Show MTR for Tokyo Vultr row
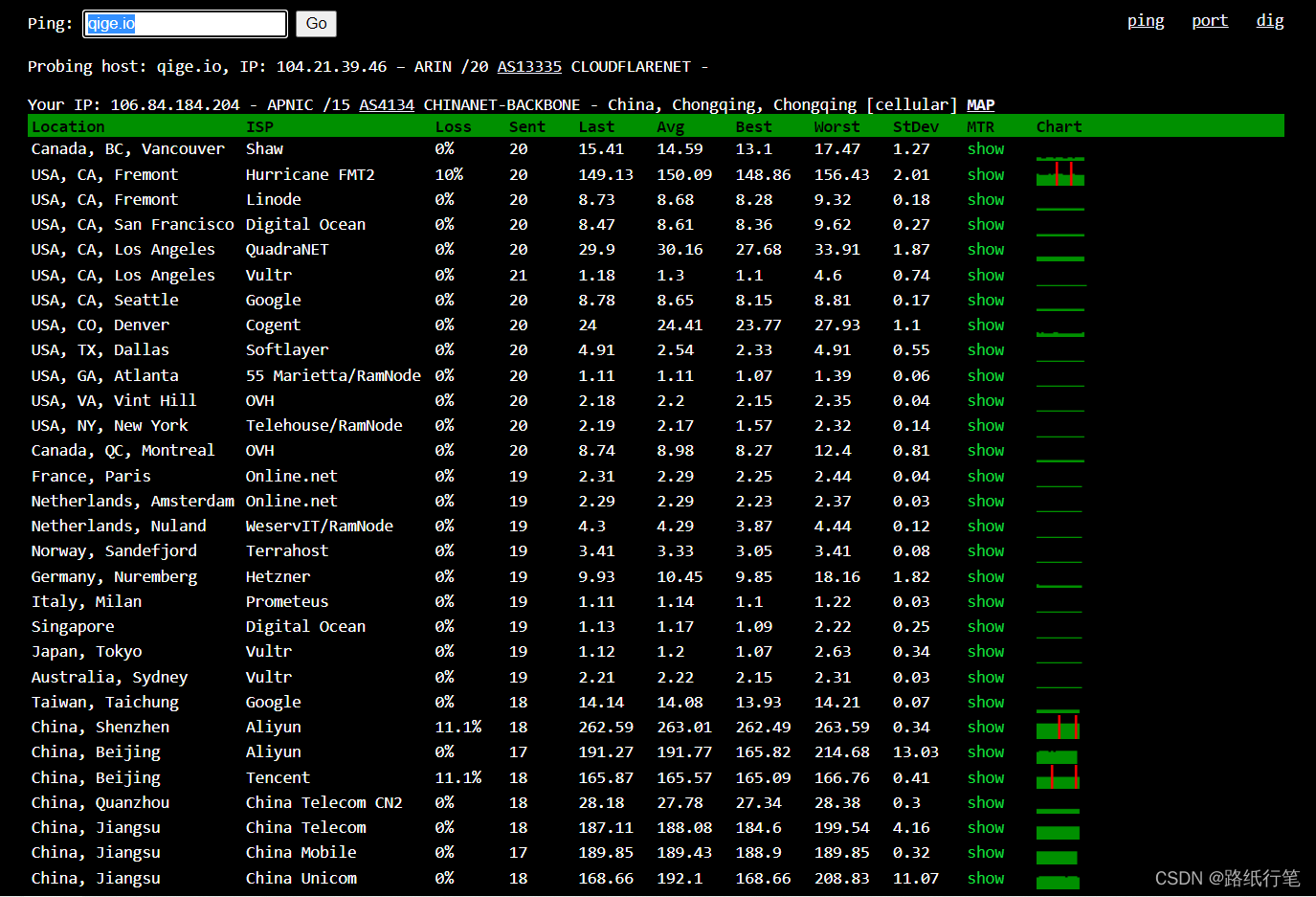1316x897 pixels. point(985,652)
